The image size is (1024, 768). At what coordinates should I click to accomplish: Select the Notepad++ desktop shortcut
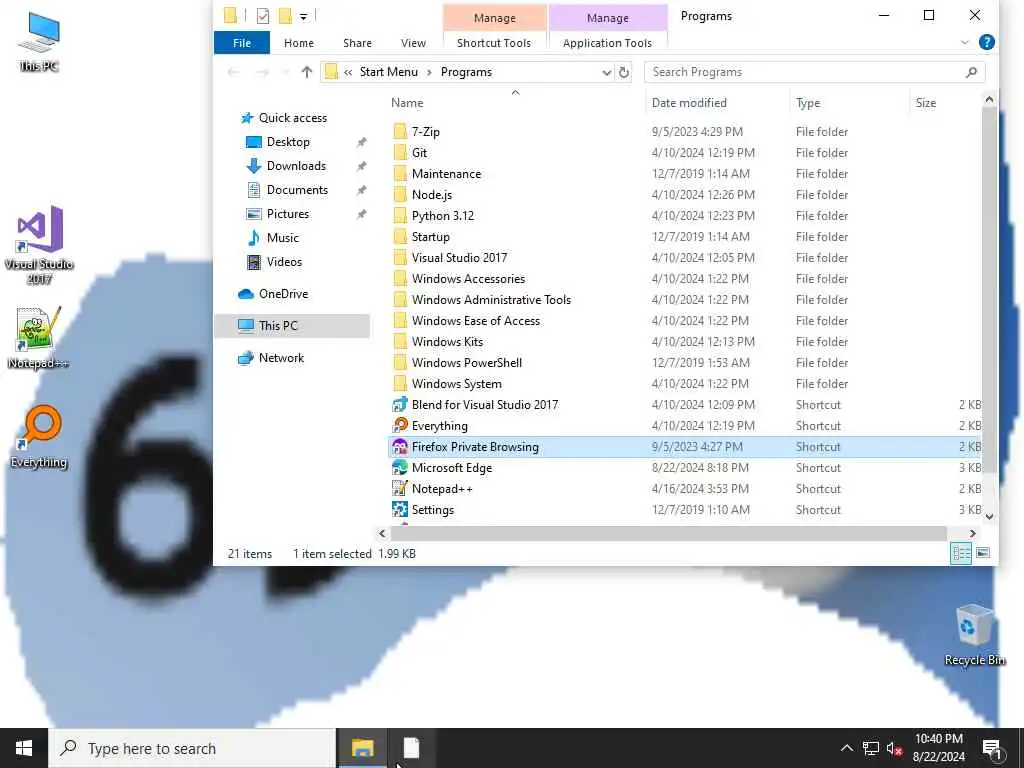pyautogui.click(x=39, y=338)
